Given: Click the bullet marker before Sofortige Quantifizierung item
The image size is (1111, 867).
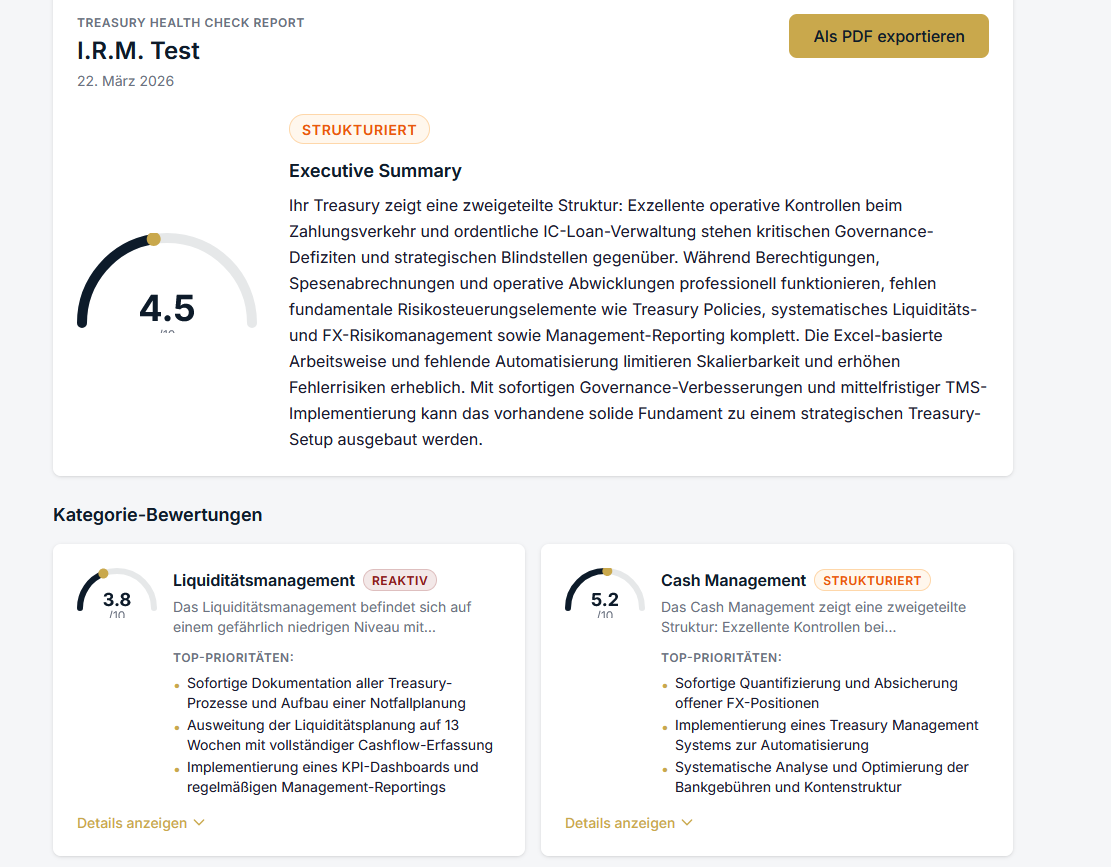Looking at the screenshot, I should [x=664, y=684].
